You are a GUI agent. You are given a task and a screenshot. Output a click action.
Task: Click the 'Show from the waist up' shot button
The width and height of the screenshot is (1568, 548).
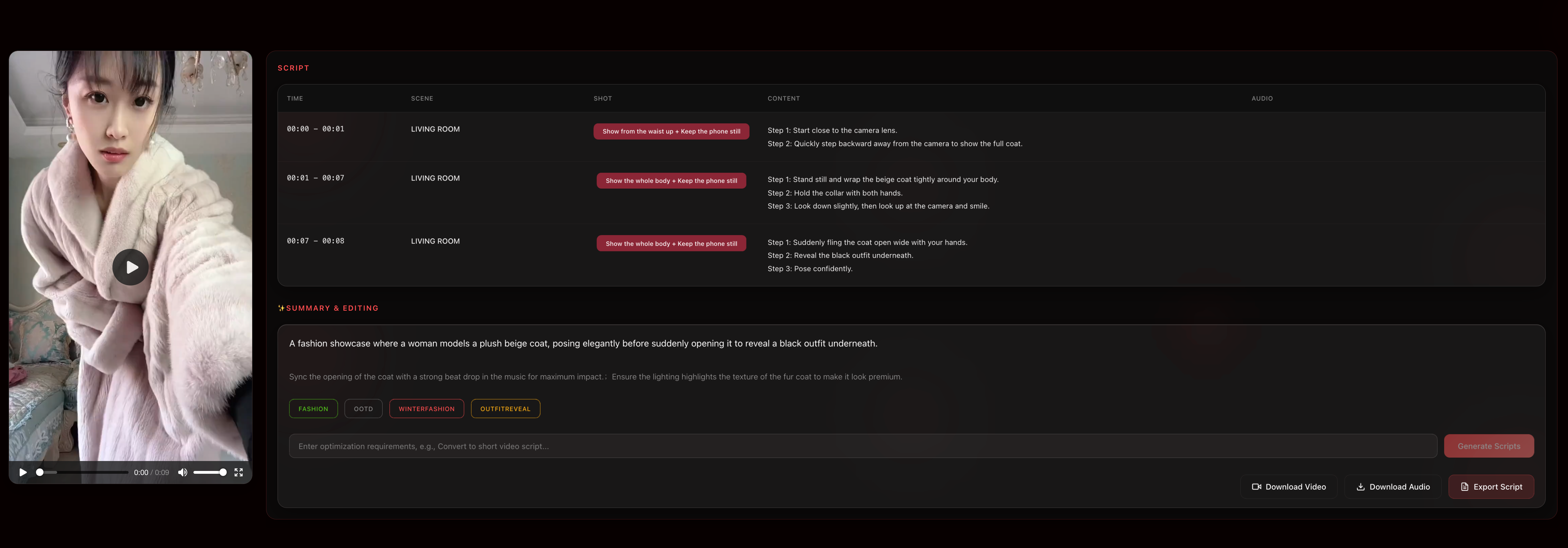[x=671, y=131]
